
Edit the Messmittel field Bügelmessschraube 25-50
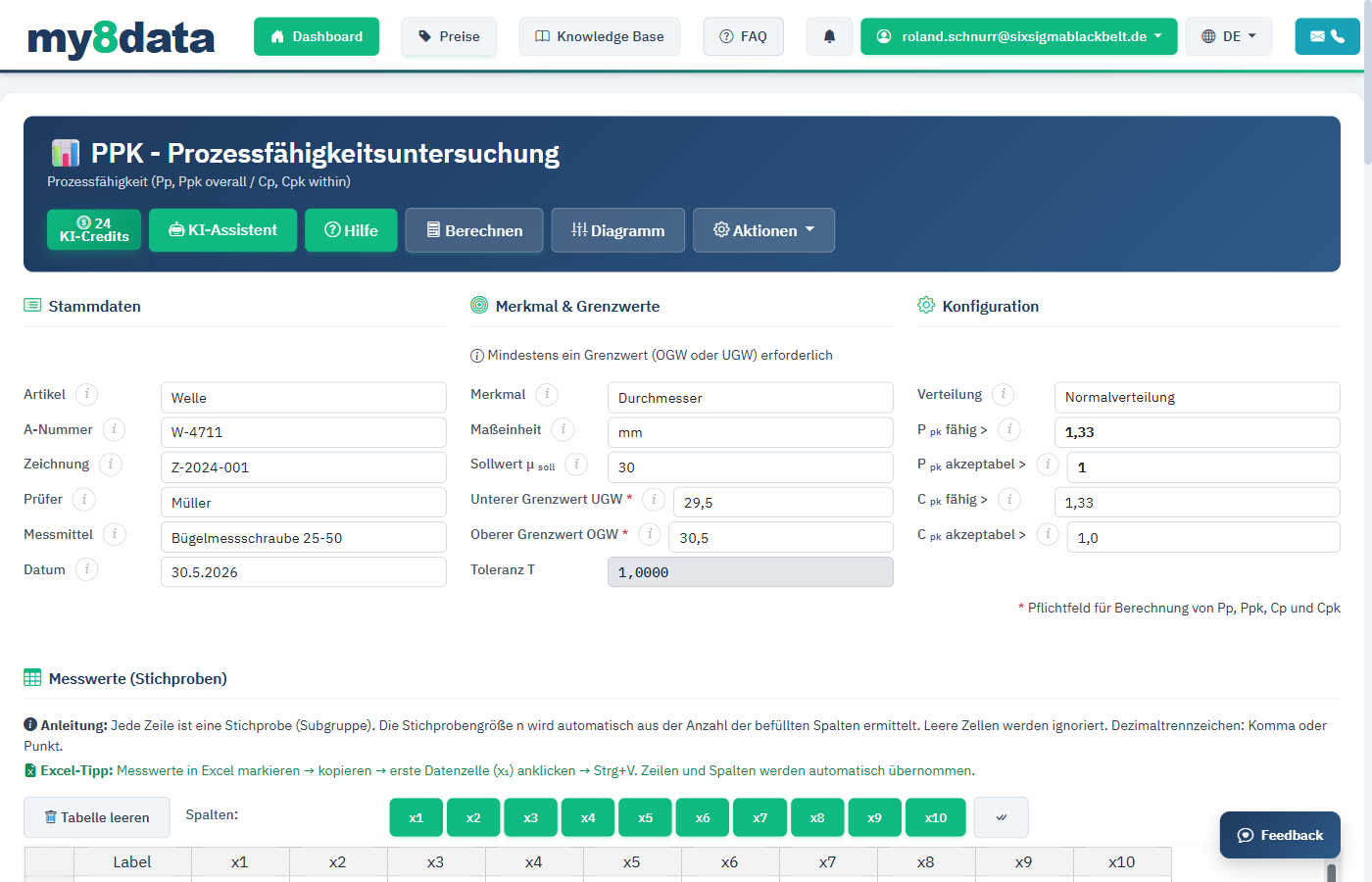pos(304,537)
